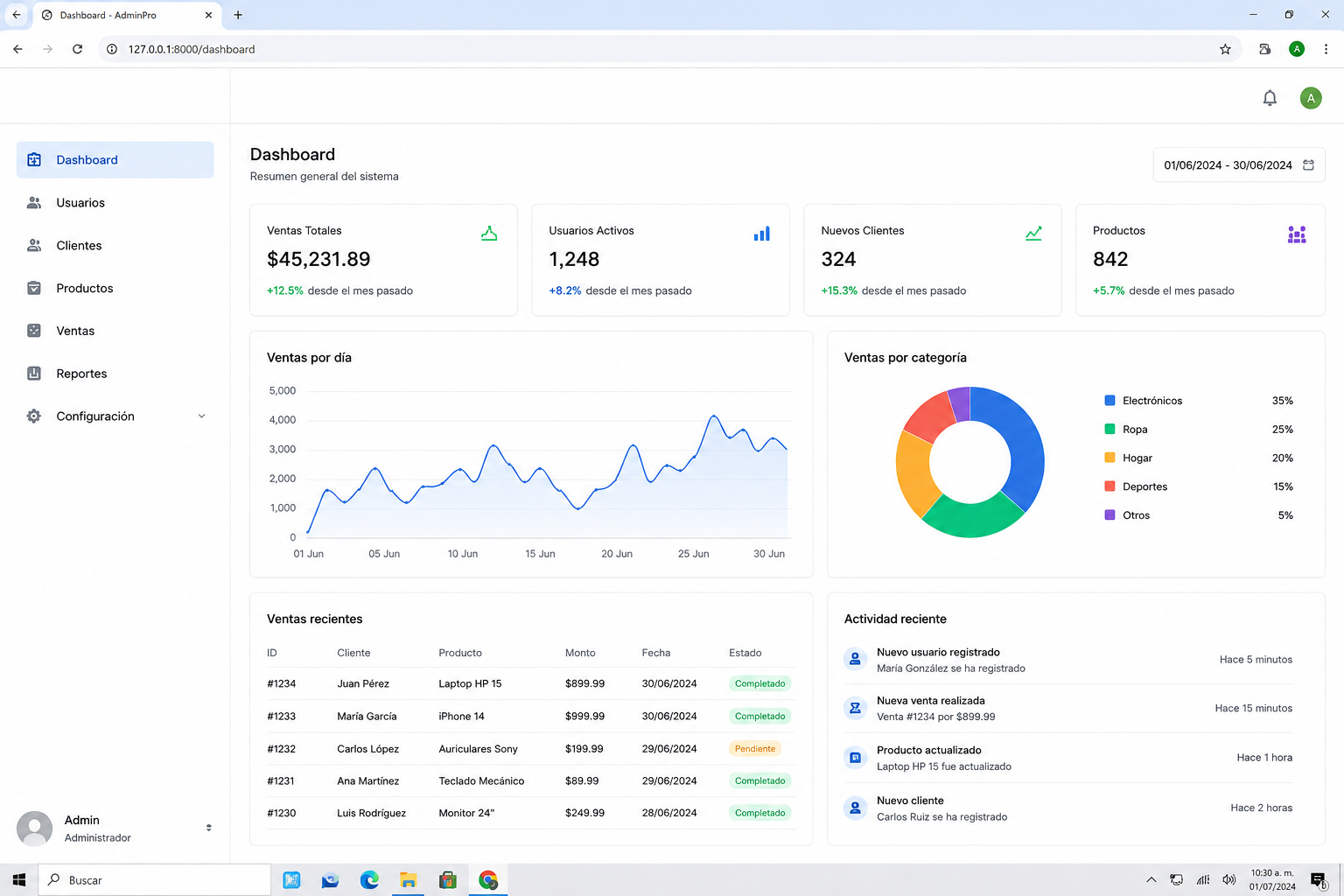
Task: Click the taskbar clock showing 10:30 a. m.
Action: (1272, 879)
